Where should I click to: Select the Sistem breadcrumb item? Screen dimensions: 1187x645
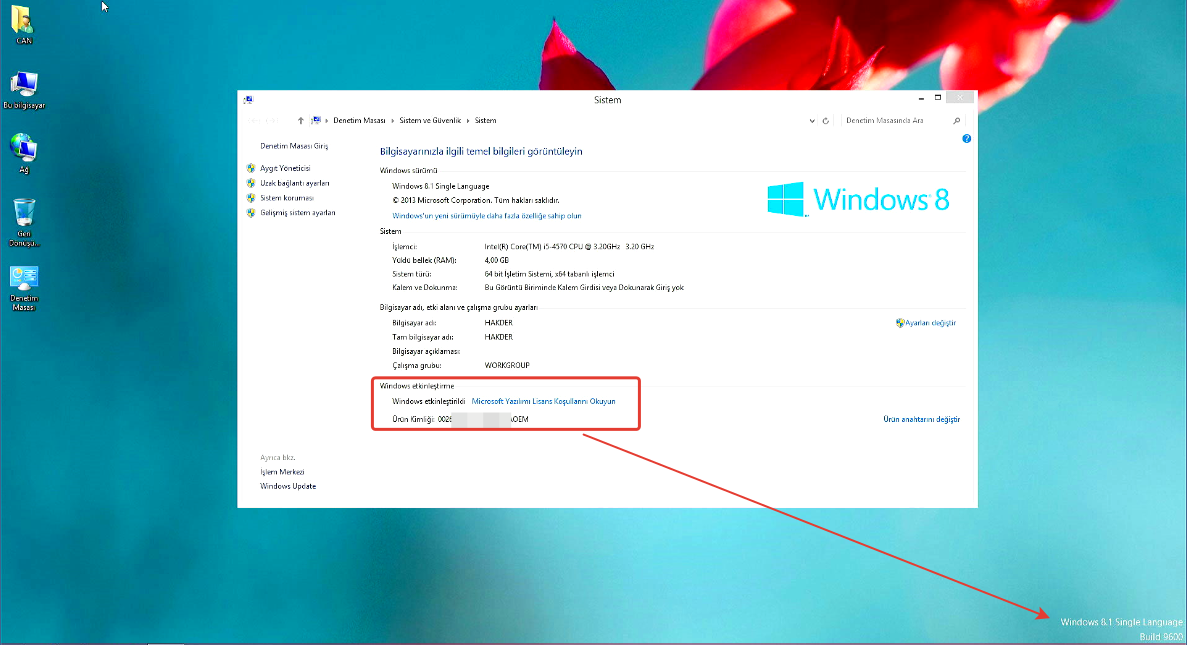tap(485, 120)
